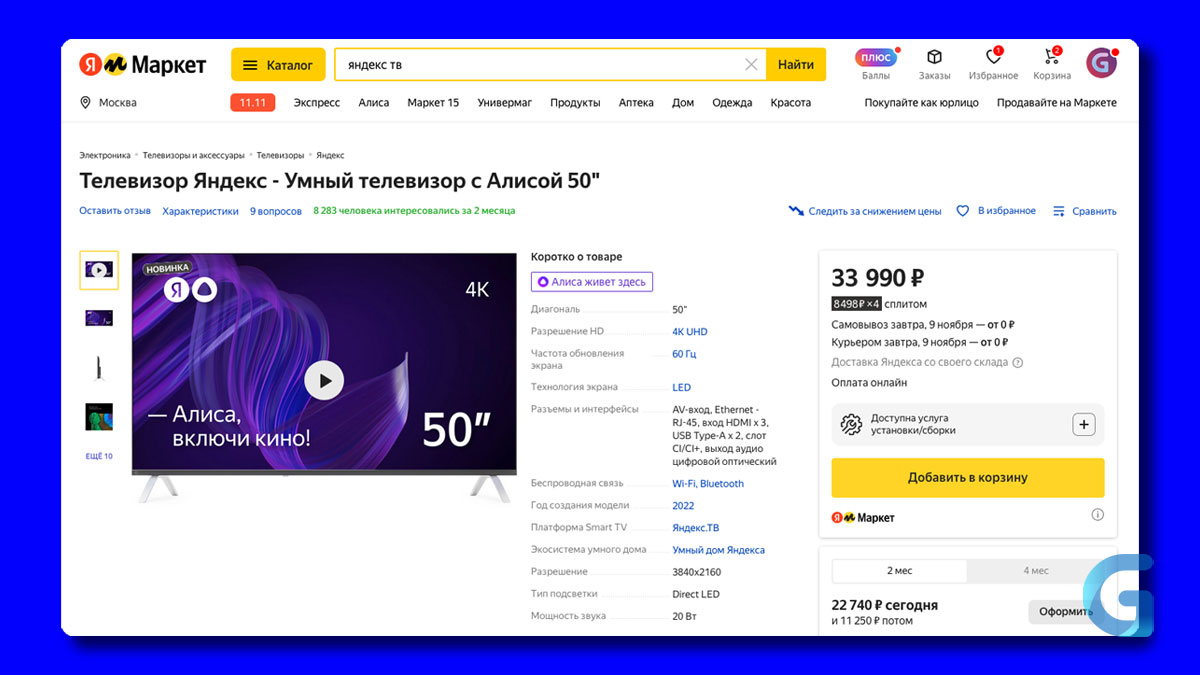
Task: Go to Дом section
Action: pos(683,103)
